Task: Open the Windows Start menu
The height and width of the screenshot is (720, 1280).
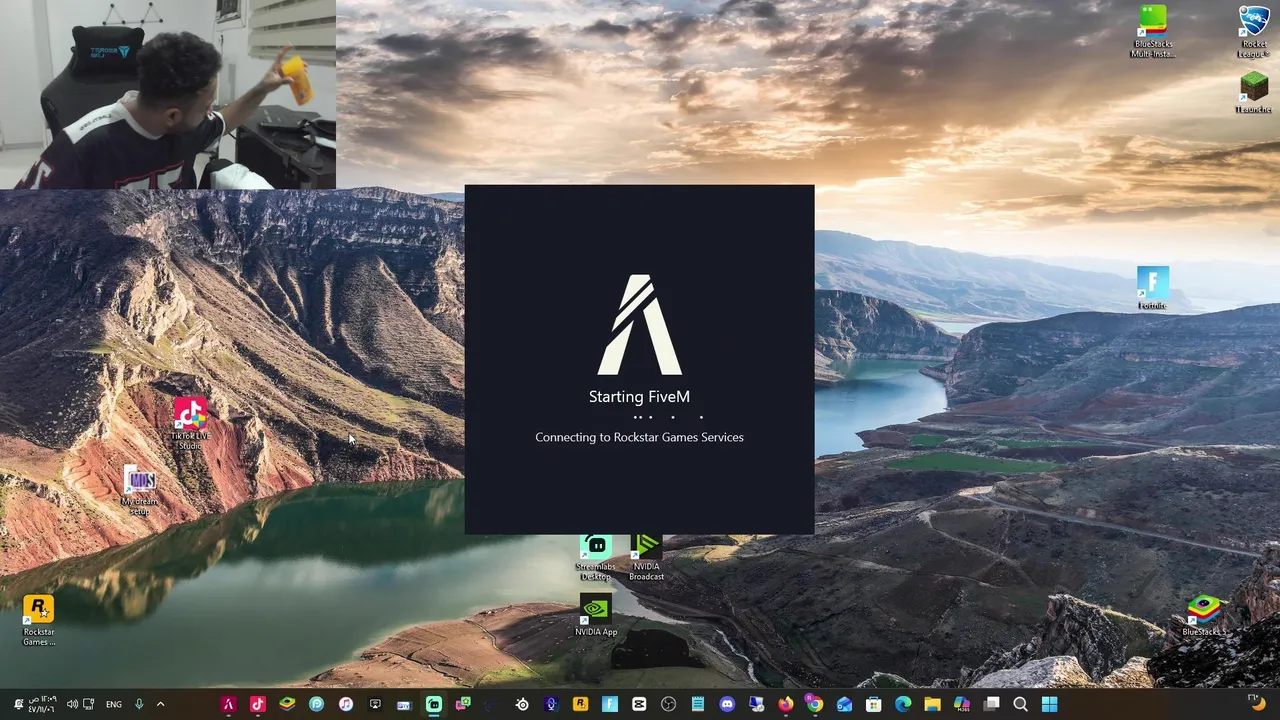Action: pyautogui.click(x=1049, y=704)
